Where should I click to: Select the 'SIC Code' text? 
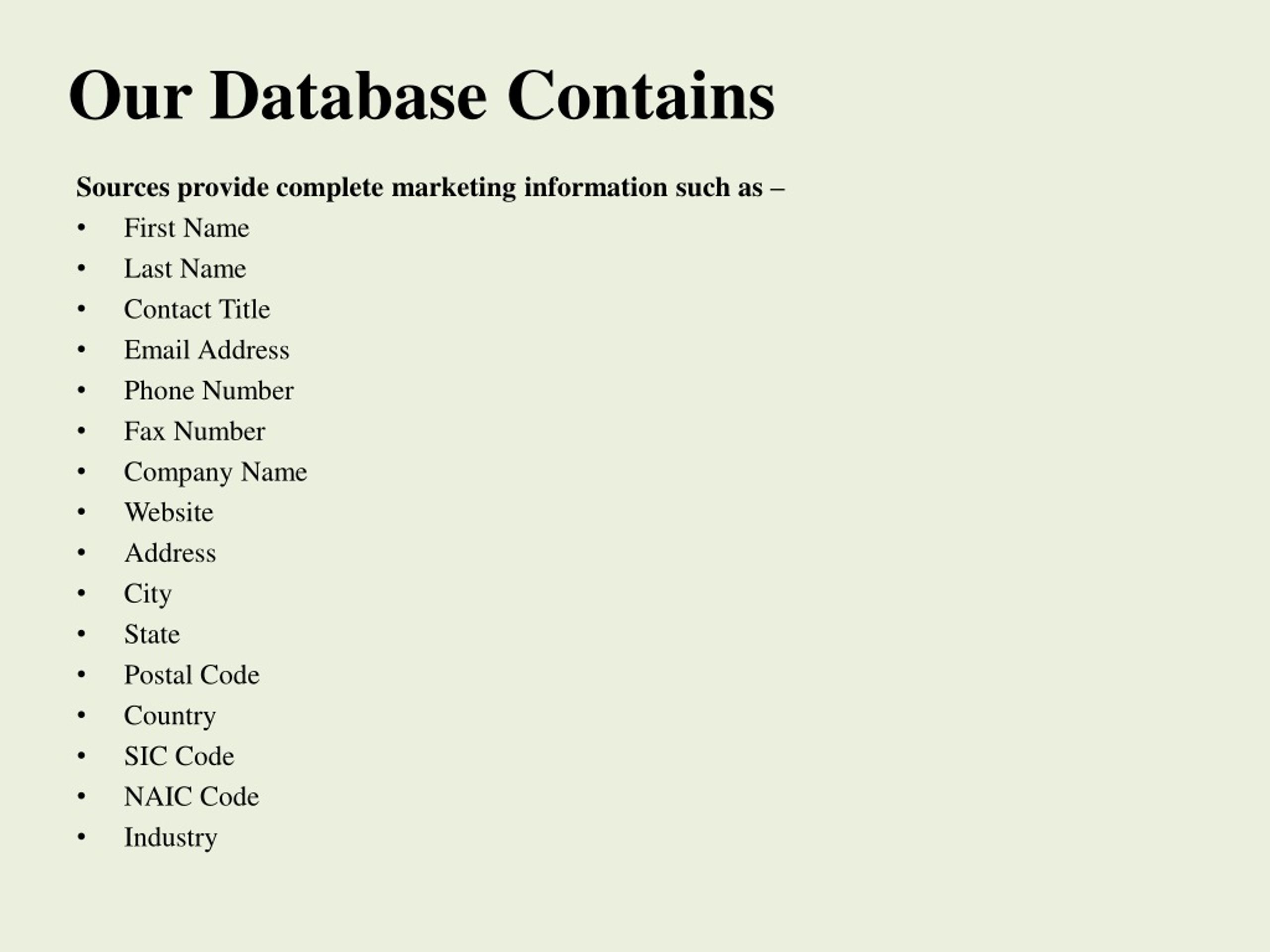(x=179, y=756)
